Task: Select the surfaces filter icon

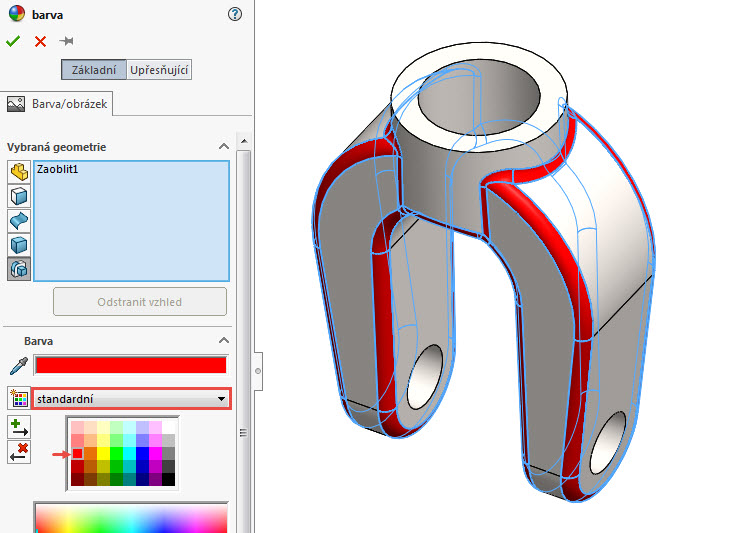Action: click(x=19, y=221)
